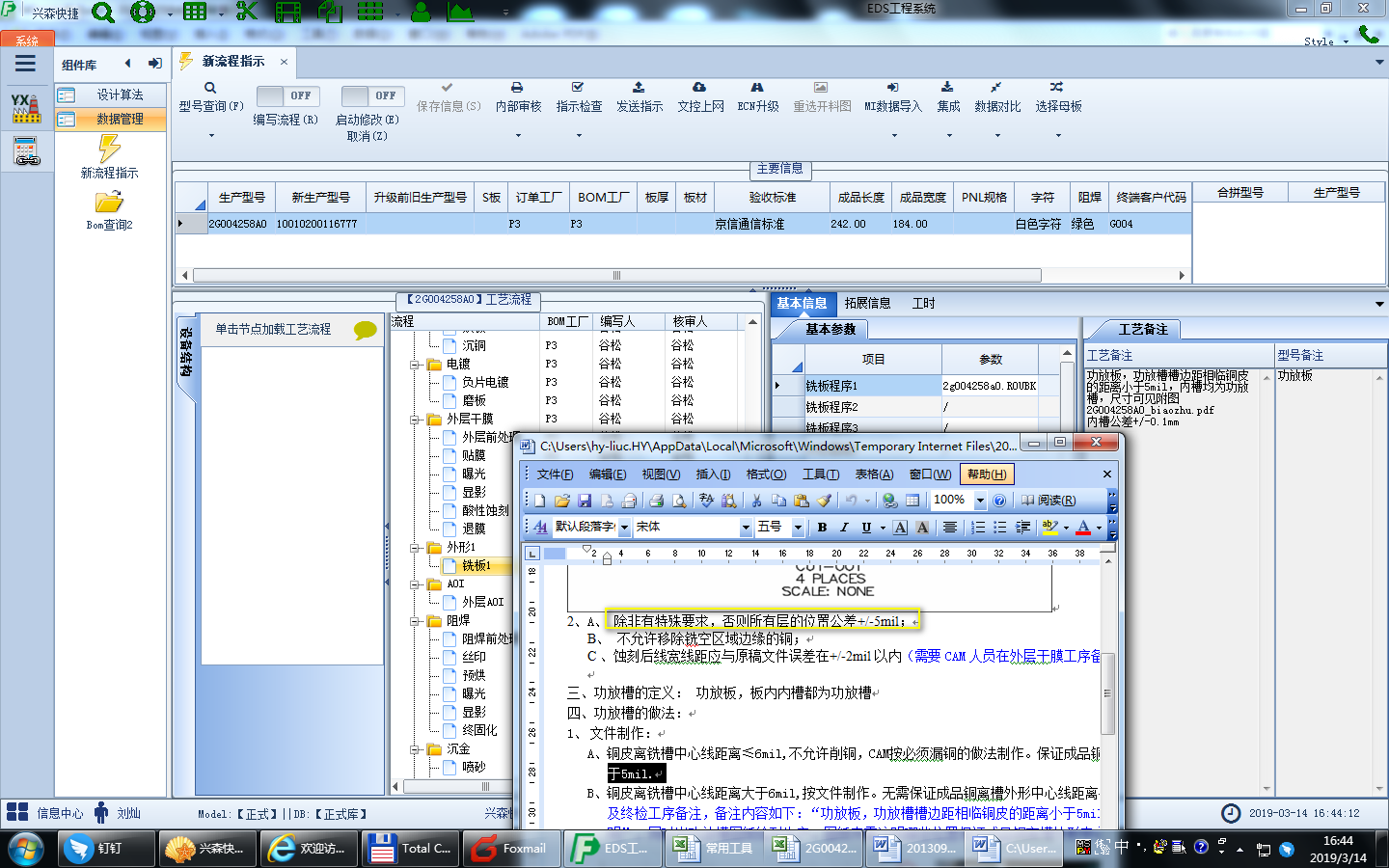Click Print icon in Word toolbar
This screenshot has width=1389, height=868.
pos(656,501)
